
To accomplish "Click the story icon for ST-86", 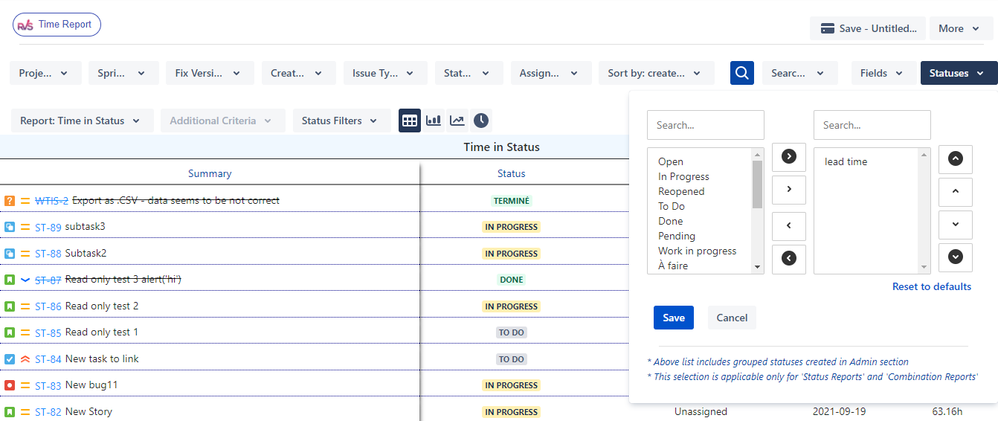I will (9, 306).
